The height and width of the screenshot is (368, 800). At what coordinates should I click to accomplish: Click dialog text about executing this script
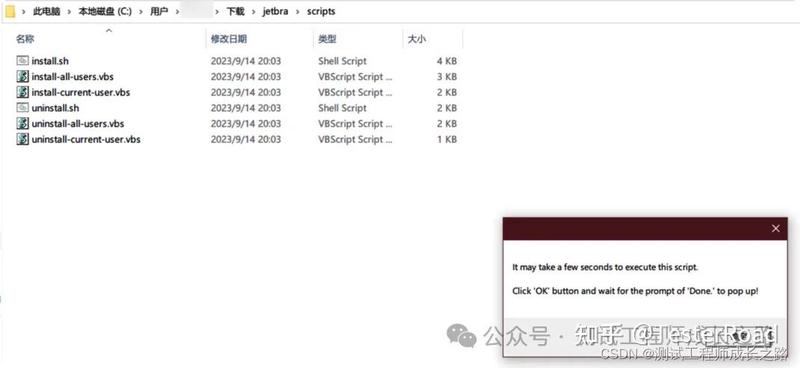[x=605, y=267]
